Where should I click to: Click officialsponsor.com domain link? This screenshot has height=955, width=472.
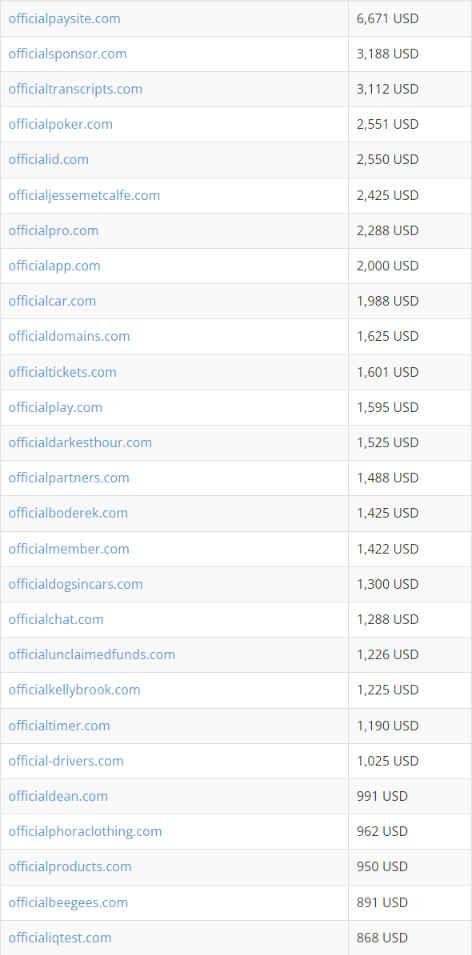coord(68,54)
